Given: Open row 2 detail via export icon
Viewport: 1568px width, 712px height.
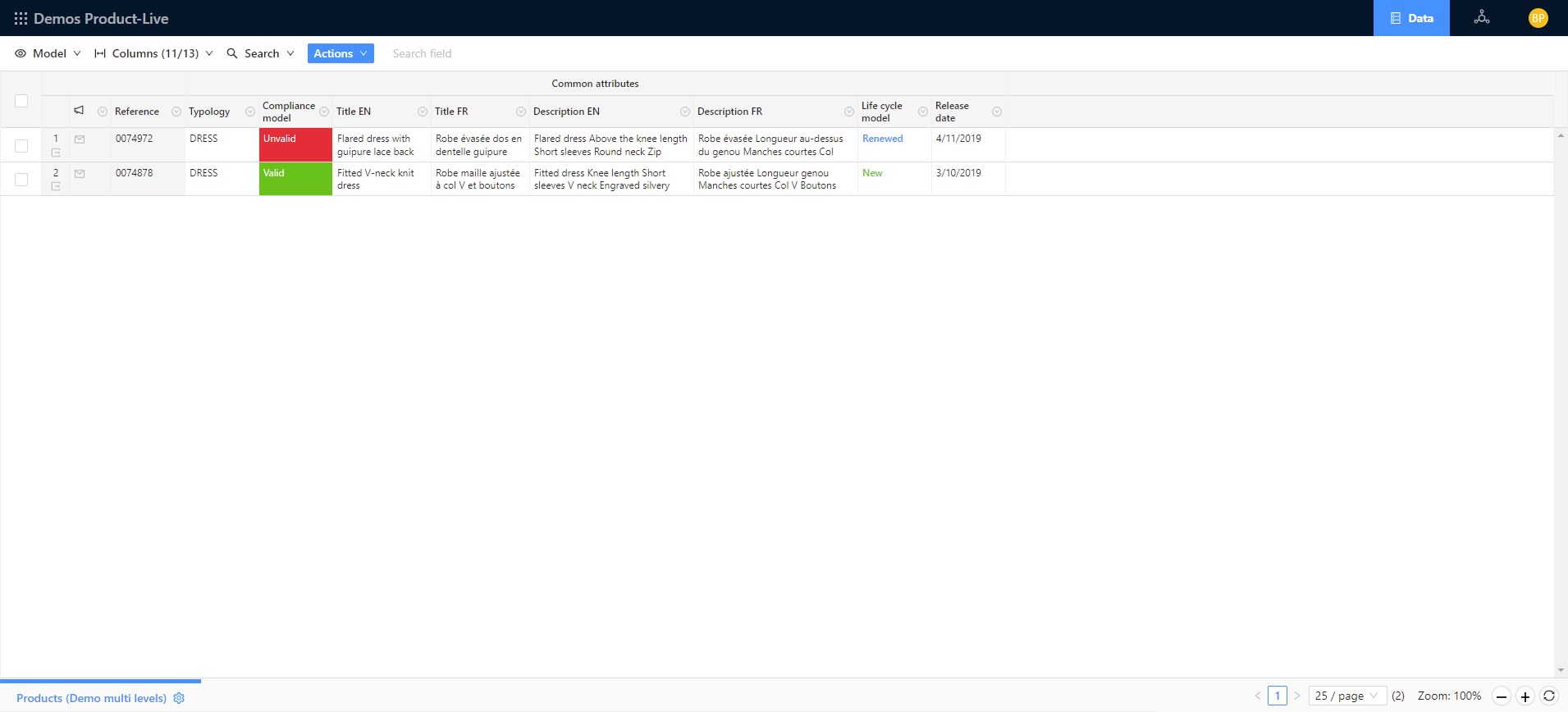Looking at the screenshot, I should [56, 186].
